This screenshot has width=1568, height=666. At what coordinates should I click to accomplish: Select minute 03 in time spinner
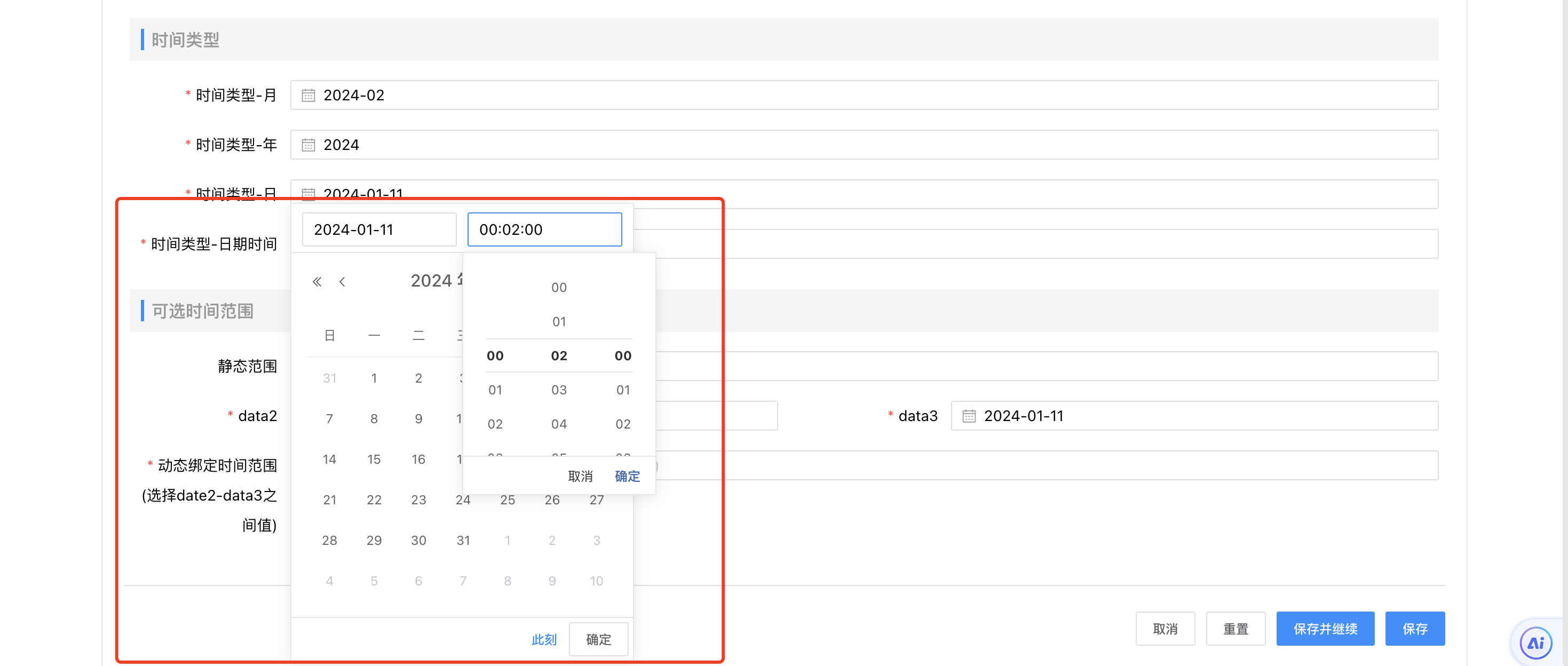click(559, 390)
